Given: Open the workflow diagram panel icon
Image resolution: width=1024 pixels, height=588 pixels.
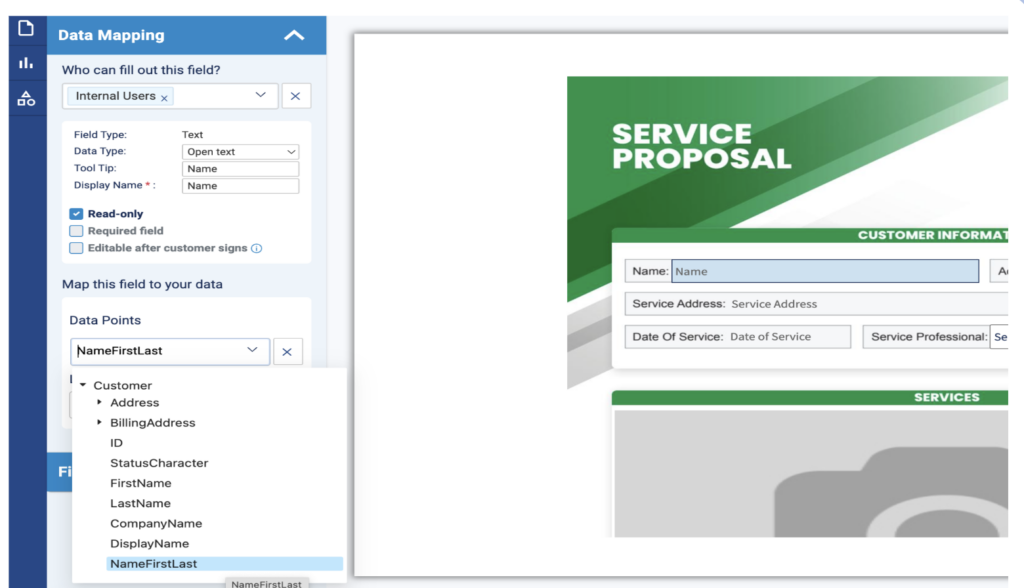Looking at the screenshot, I should pos(26,97).
